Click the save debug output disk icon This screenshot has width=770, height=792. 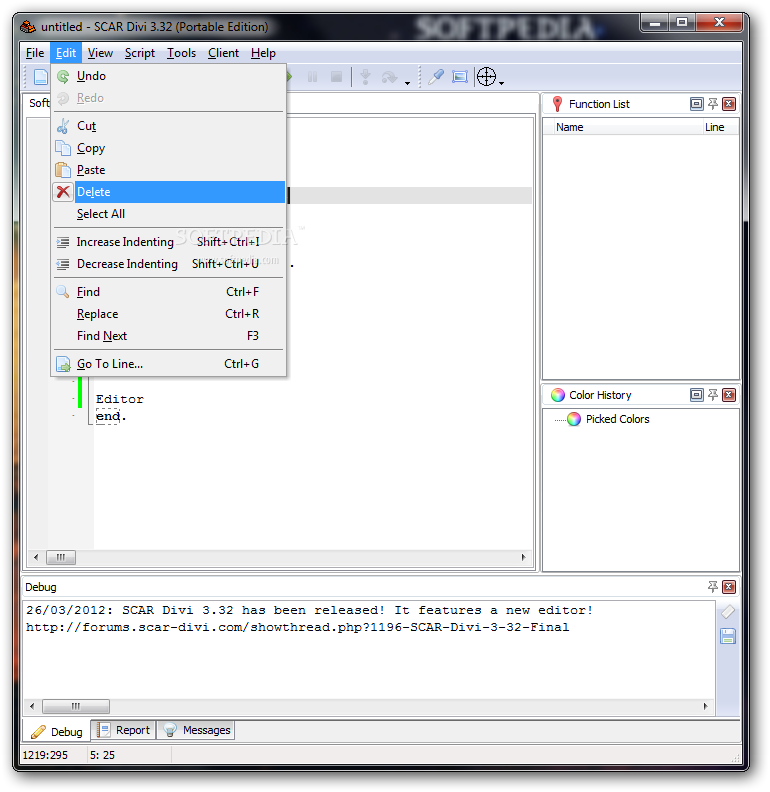click(728, 636)
